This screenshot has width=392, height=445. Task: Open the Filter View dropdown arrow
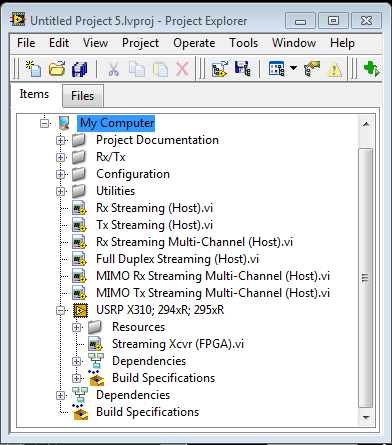pyautogui.click(x=293, y=68)
